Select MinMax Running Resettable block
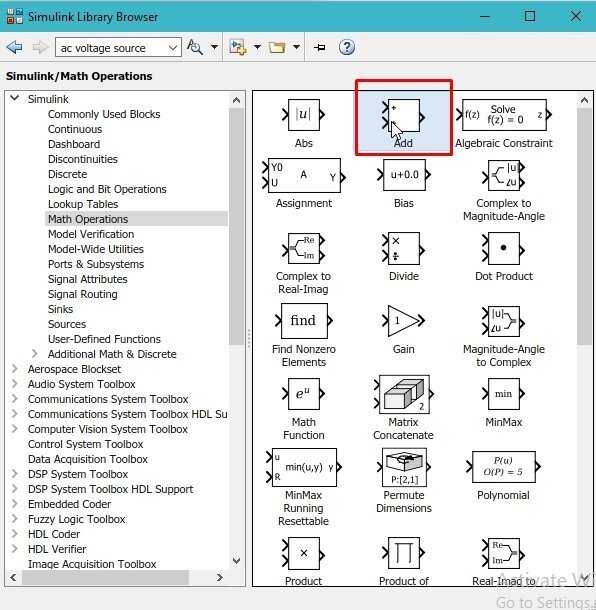This screenshot has height=610, width=596. point(304,467)
